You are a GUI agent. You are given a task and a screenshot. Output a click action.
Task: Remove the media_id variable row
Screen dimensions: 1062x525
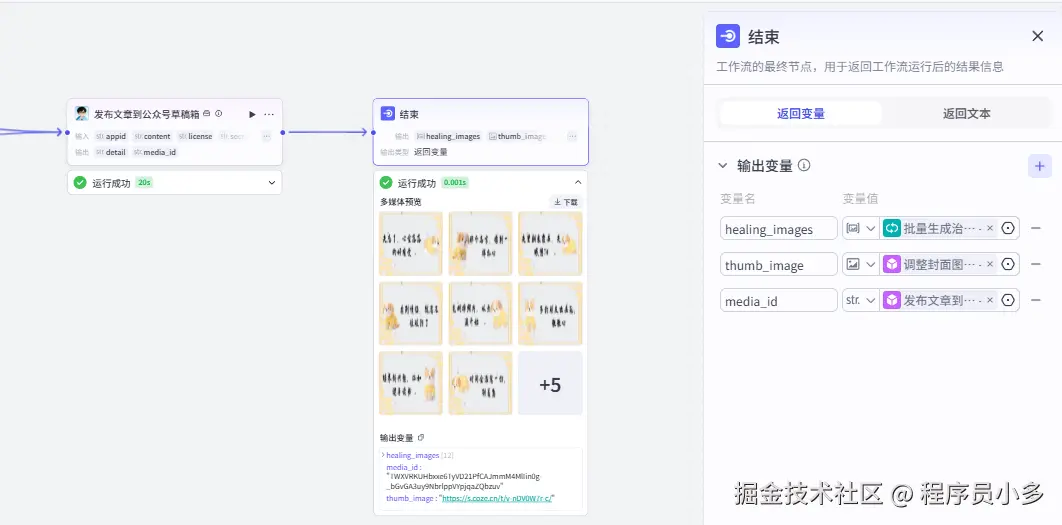tap(1036, 300)
